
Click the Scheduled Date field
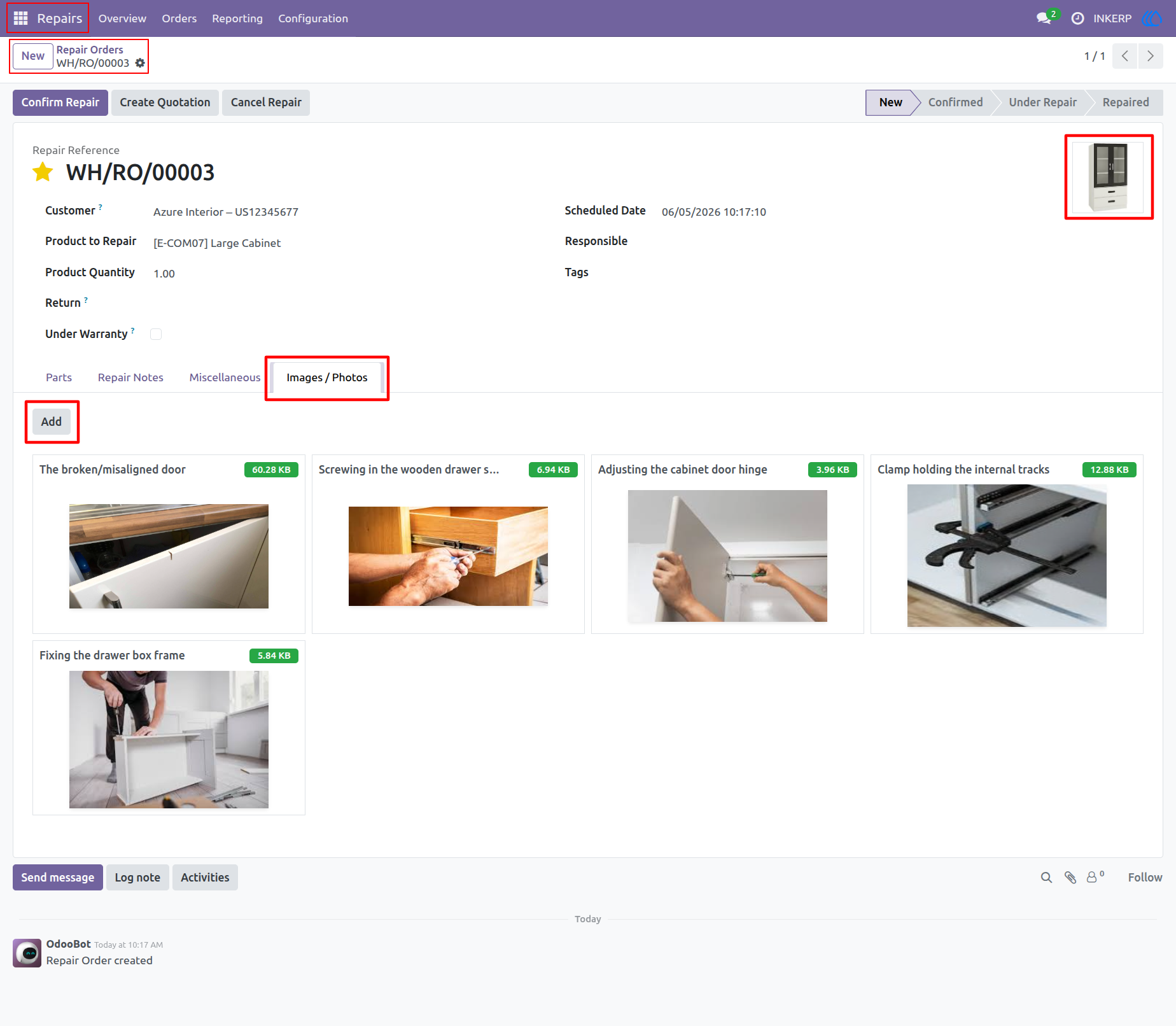click(x=714, y=212)
